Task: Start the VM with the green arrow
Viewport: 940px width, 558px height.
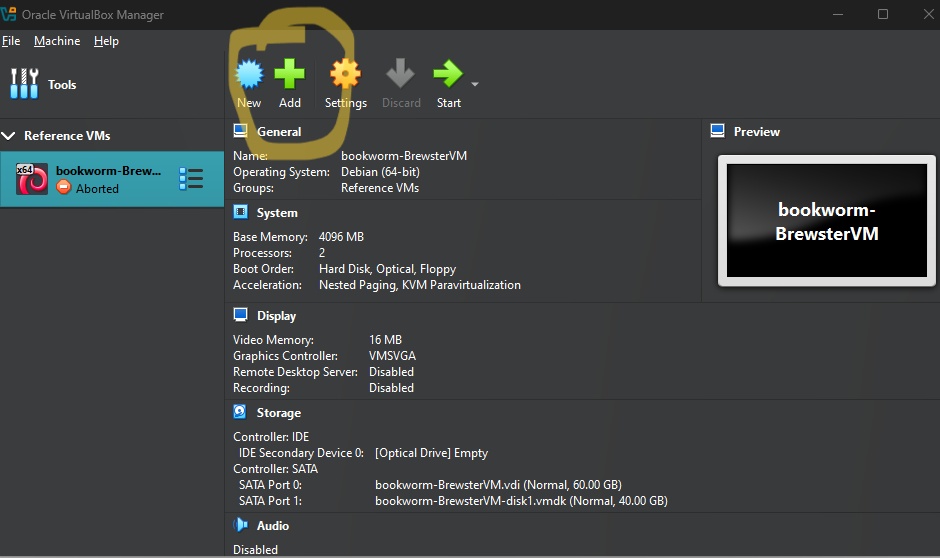Action: click(448, 74)
